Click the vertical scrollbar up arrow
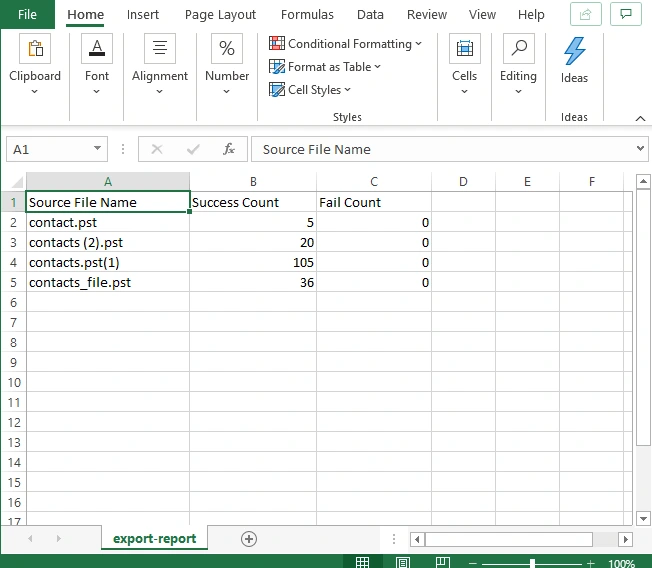 click(x=643, y=181)
